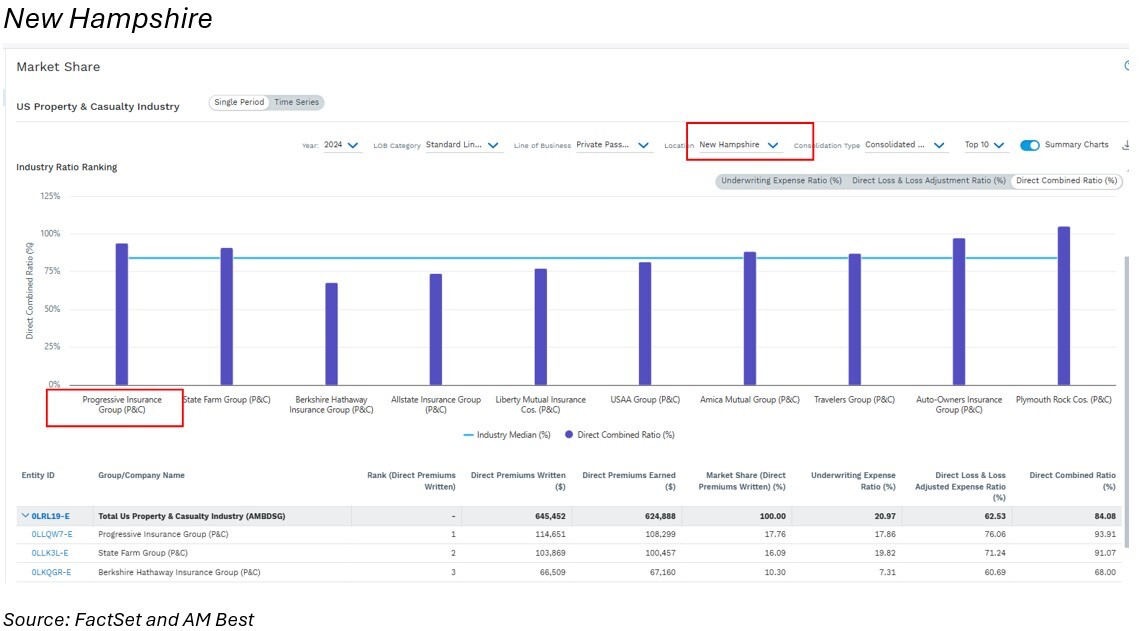
Task: Open the Location dropdown set to New Hampshire
Action: point(739,145)
